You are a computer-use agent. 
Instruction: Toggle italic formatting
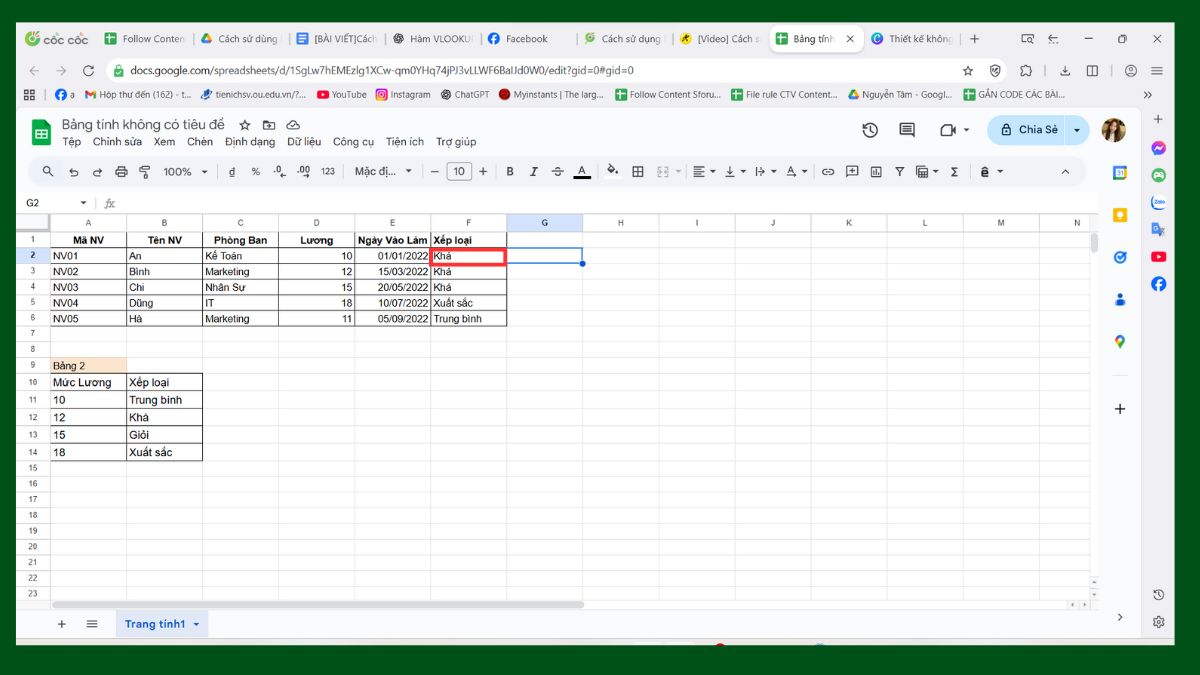coord(534,171)
